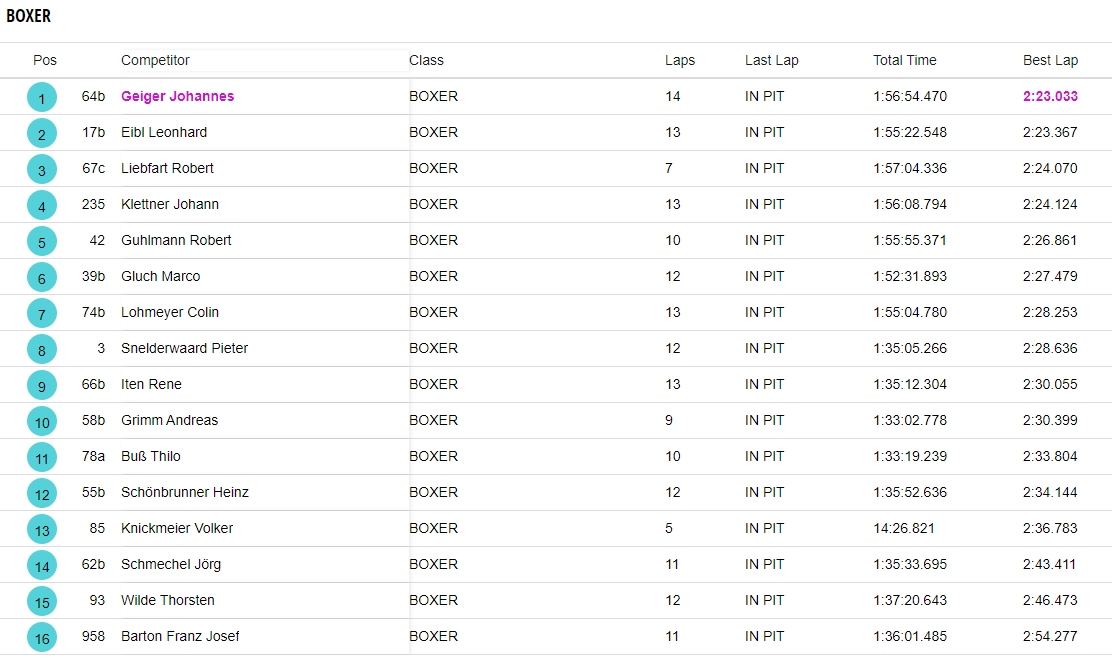Click the Last Lap column header

tap(772, 60)
